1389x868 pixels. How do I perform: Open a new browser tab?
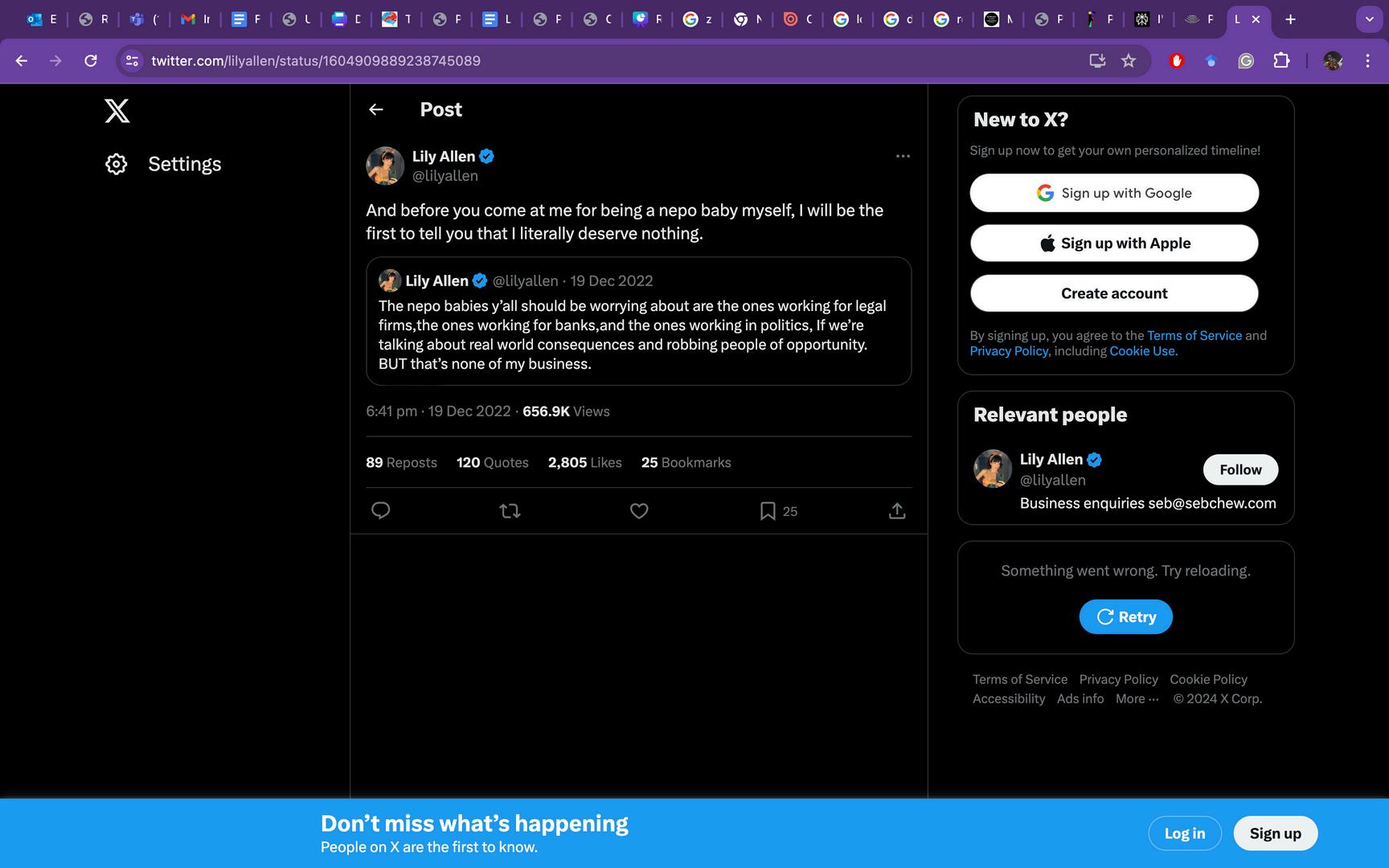[1290, 19]
